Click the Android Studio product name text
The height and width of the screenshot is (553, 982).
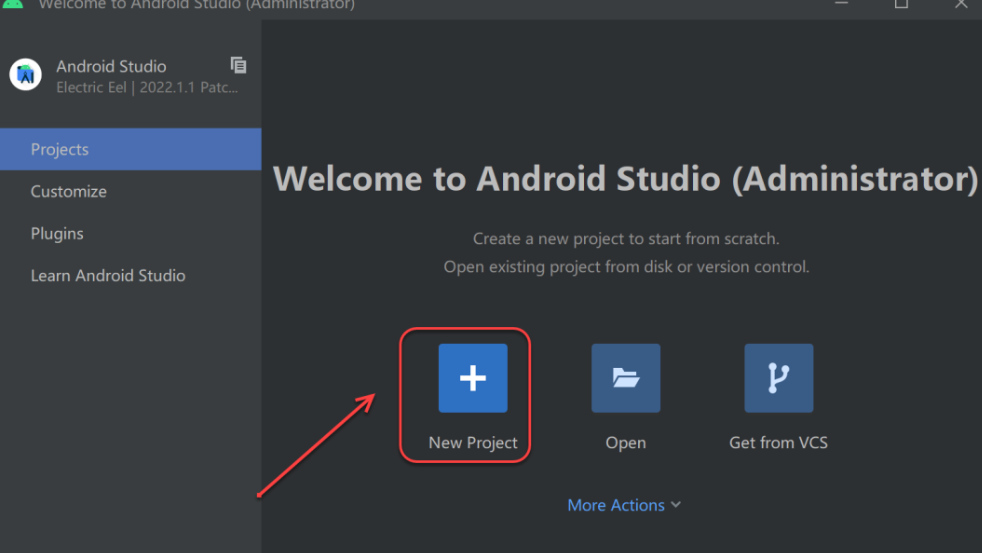111,66
